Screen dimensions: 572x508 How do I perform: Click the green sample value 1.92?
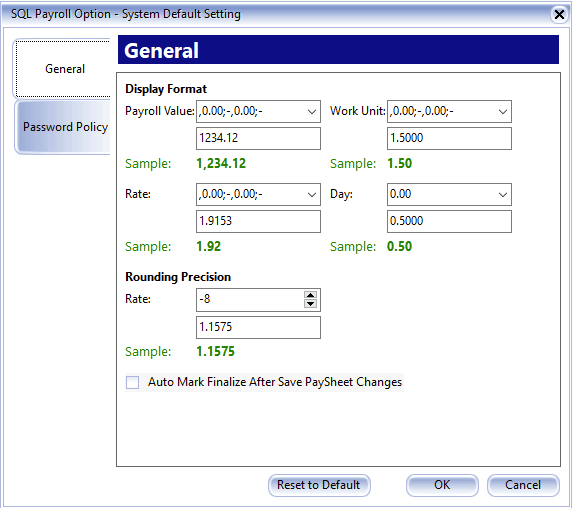[209, 247]
